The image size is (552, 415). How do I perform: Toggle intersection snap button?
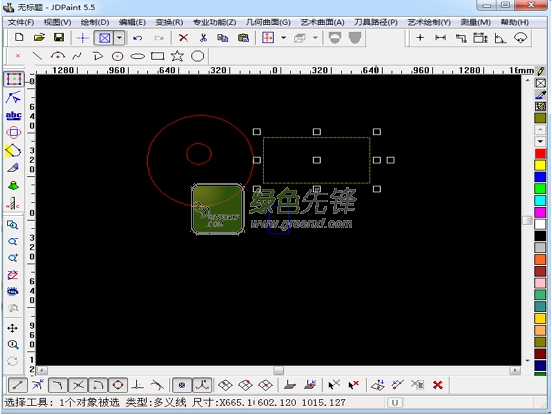click(x=78, y=385)
